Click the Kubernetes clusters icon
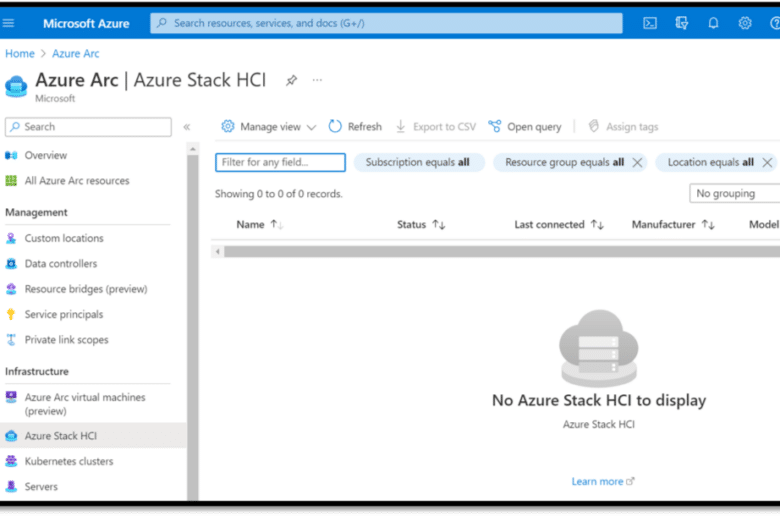 point(11,461)
